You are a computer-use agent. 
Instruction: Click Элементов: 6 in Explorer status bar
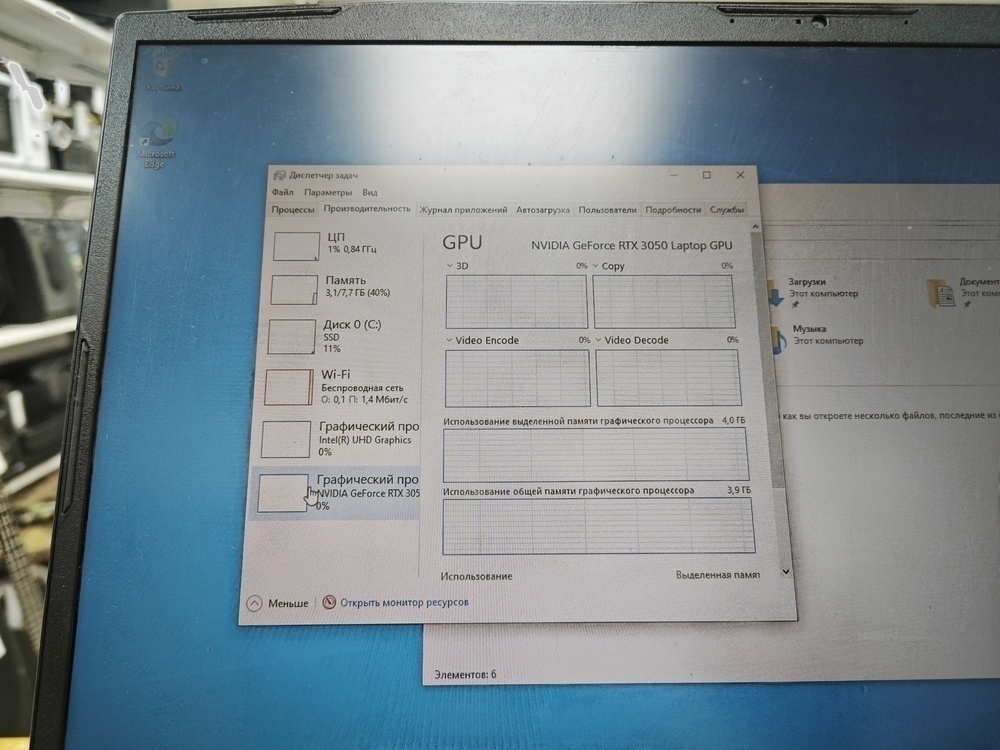[465, 674]
